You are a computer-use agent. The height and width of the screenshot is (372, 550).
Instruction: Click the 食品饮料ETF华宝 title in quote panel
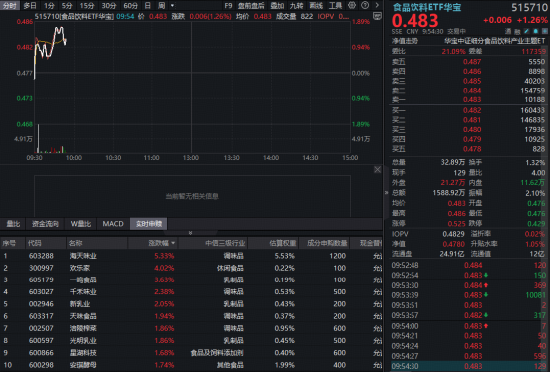coord(427,7)
